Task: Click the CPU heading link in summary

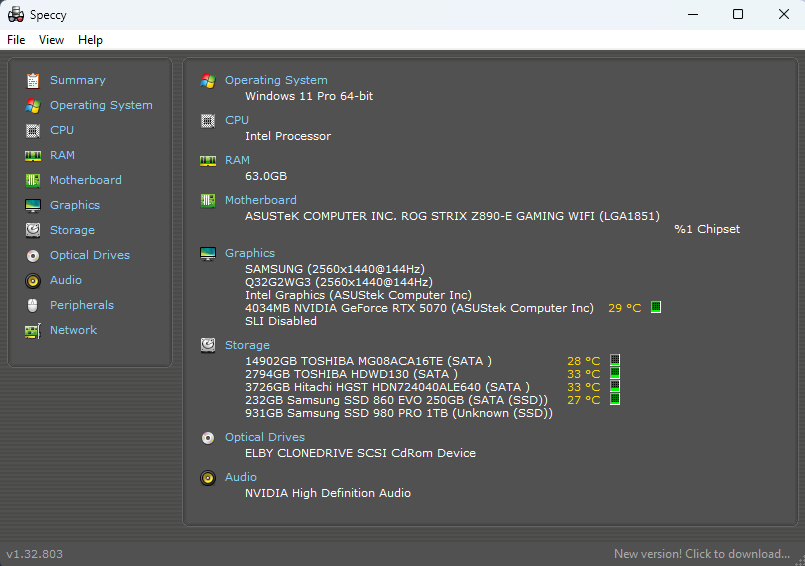Action: tap(237, 120)
